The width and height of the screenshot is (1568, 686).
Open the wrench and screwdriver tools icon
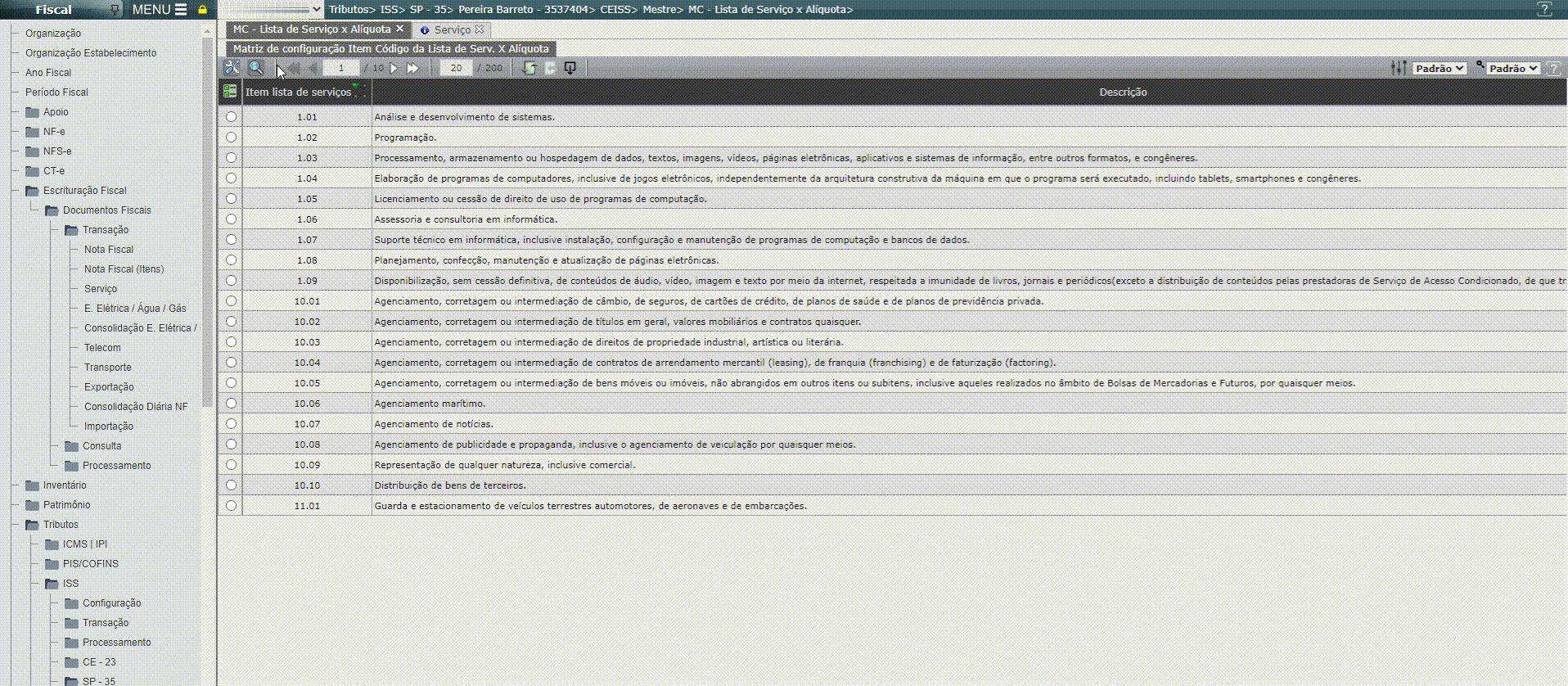point(232,68)
